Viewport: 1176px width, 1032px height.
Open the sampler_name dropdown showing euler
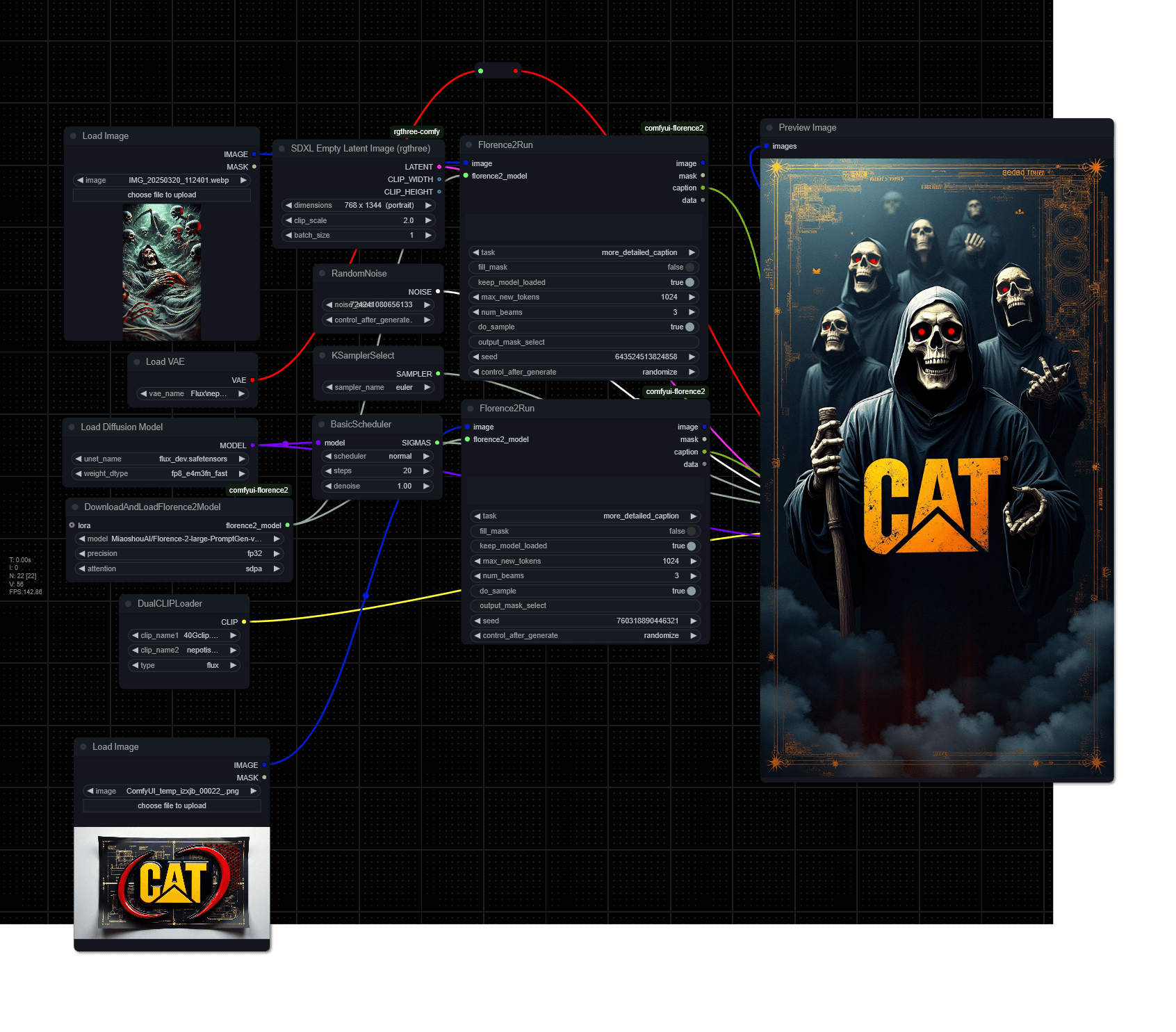[x=378, y=388]
